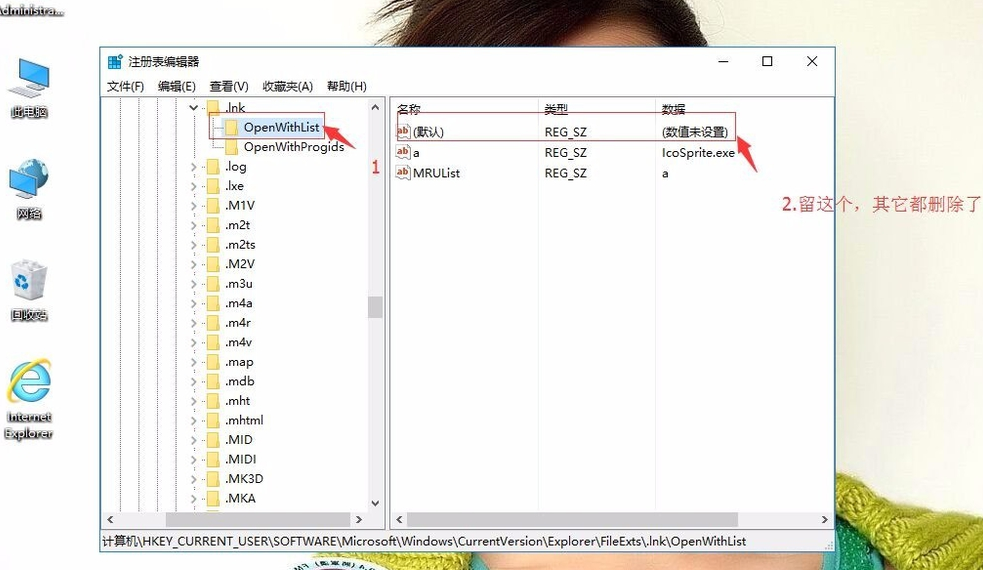The height and width of the screenshot is (570, 983).
Task: Click the .M2V folder icon
Action: [x=213, y=264]
